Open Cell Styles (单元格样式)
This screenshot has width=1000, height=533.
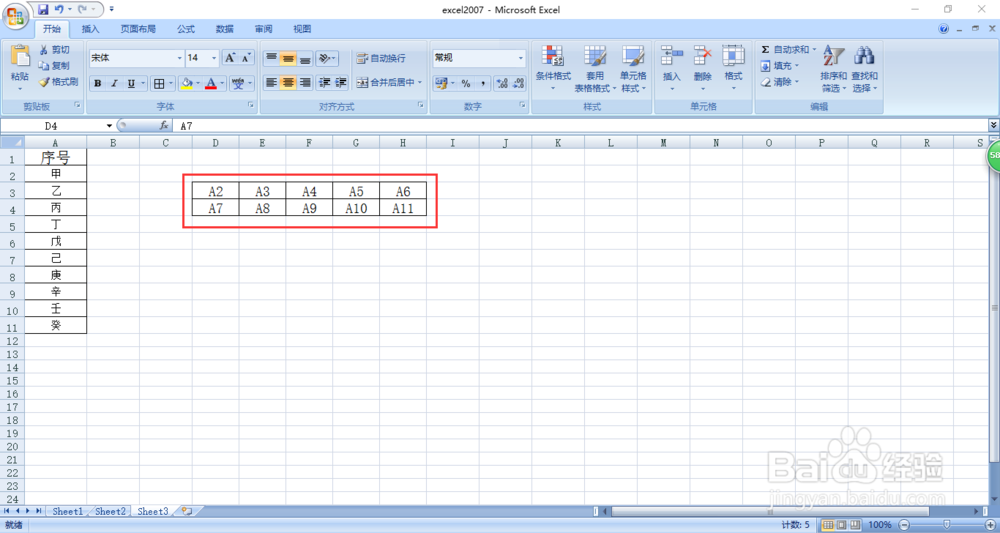pyautogui.click(x=633, y=69)
